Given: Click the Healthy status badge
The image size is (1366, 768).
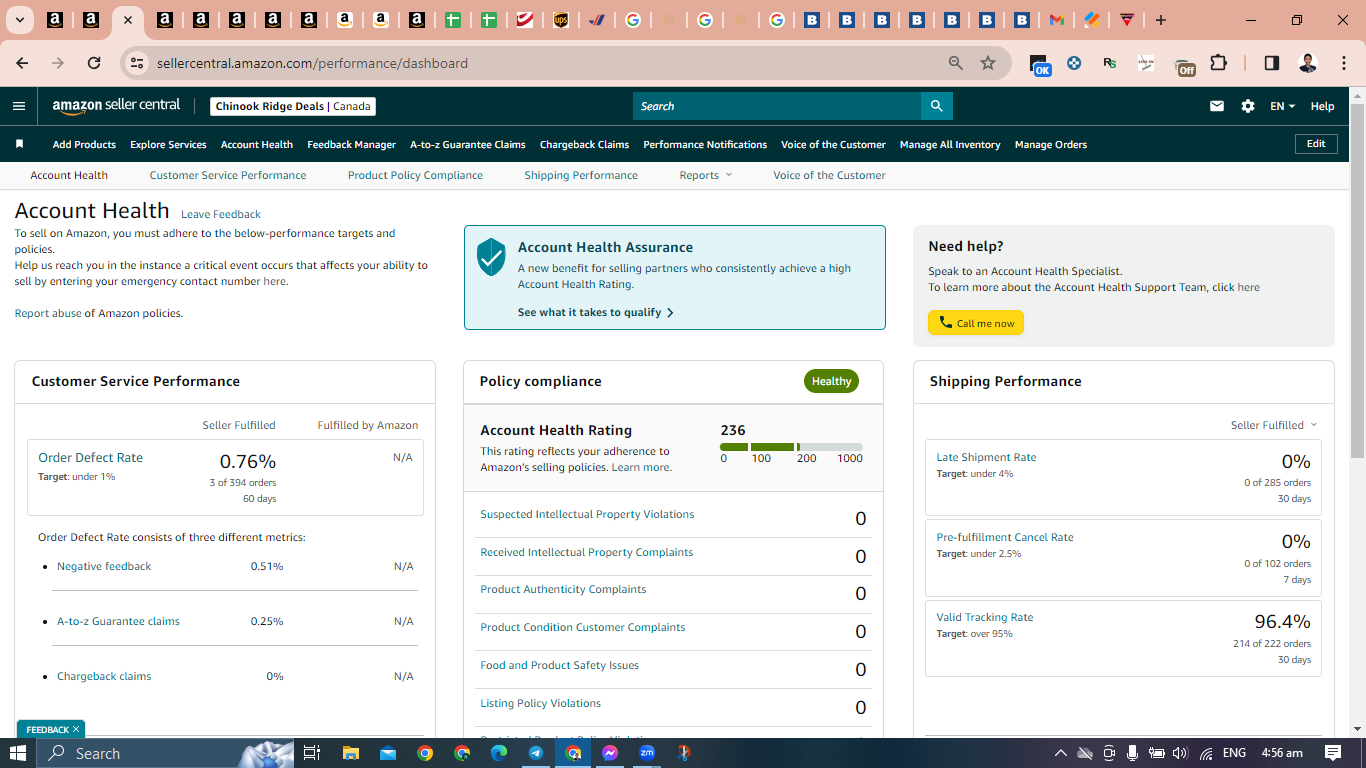Looking at the screenshot, I should point(831,381).
